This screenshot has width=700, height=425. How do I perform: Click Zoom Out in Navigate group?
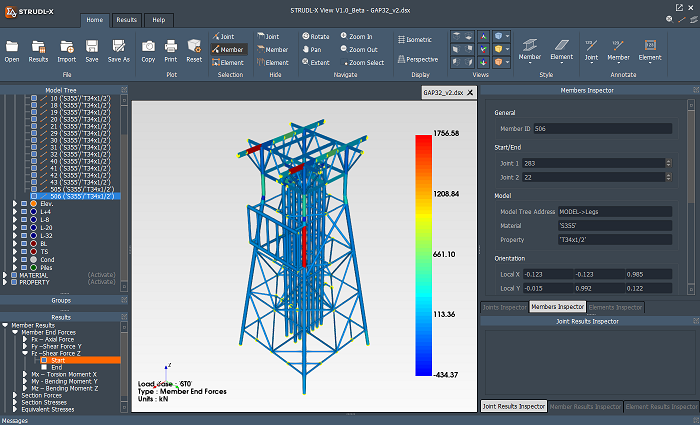click(x=359, y=50)
